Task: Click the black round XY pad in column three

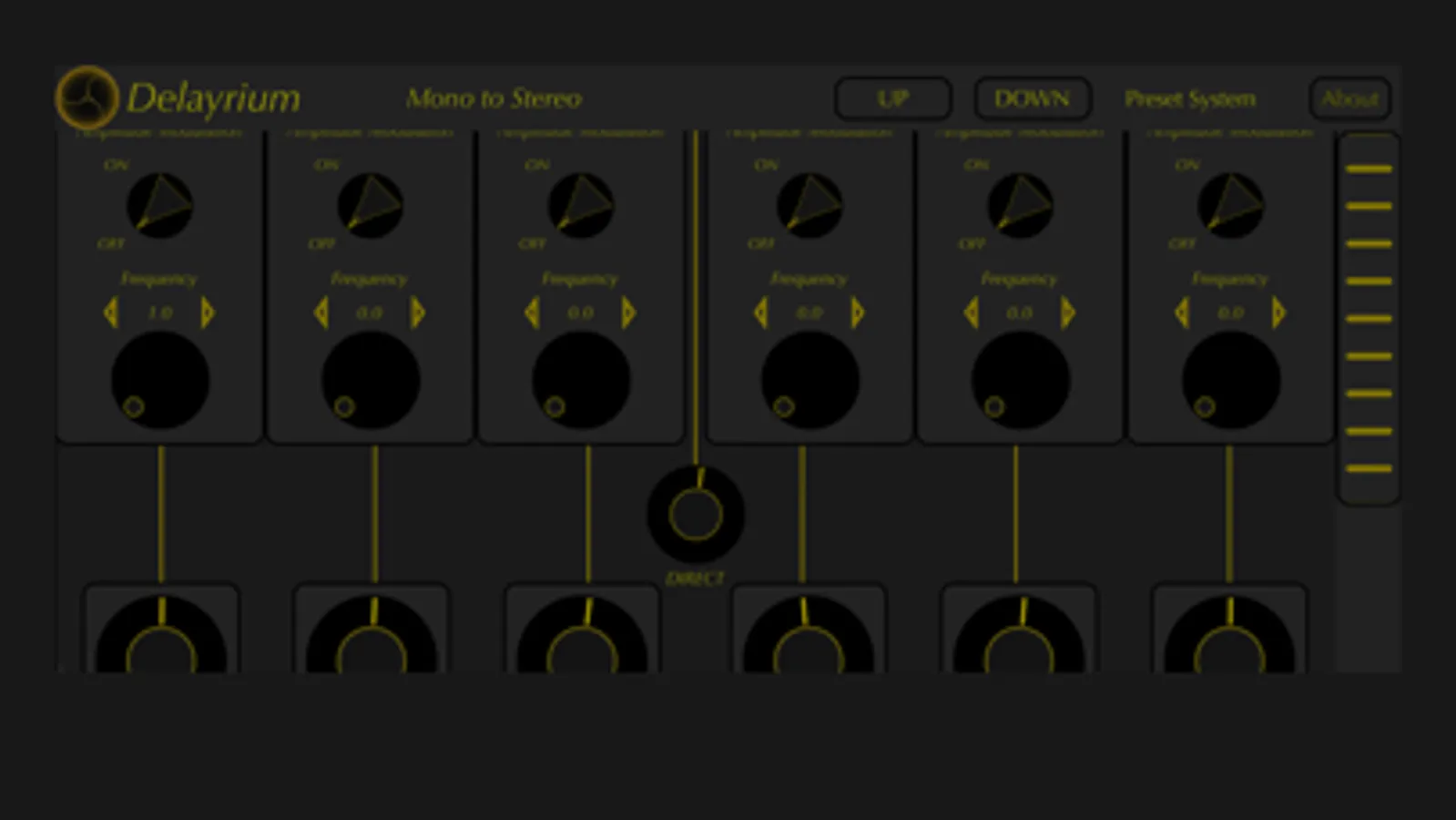Action: click(x=581, y=380)
